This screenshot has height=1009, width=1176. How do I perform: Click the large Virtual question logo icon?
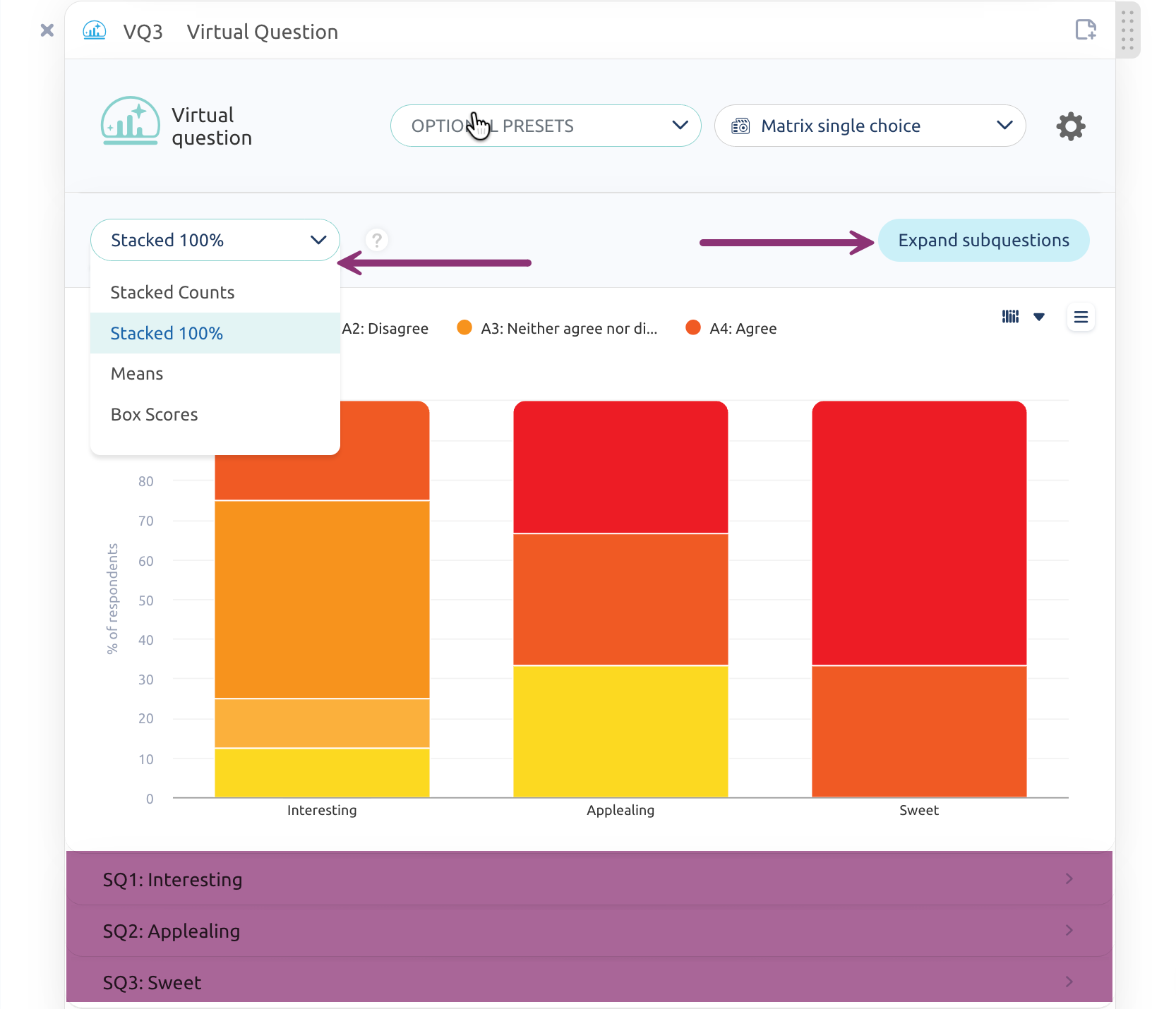tap(131, 121)
